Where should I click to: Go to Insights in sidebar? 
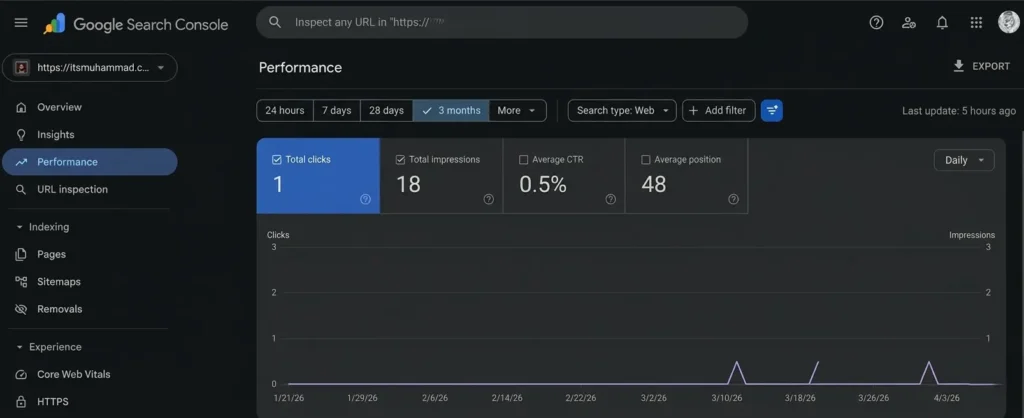click(x=89, y=135)
